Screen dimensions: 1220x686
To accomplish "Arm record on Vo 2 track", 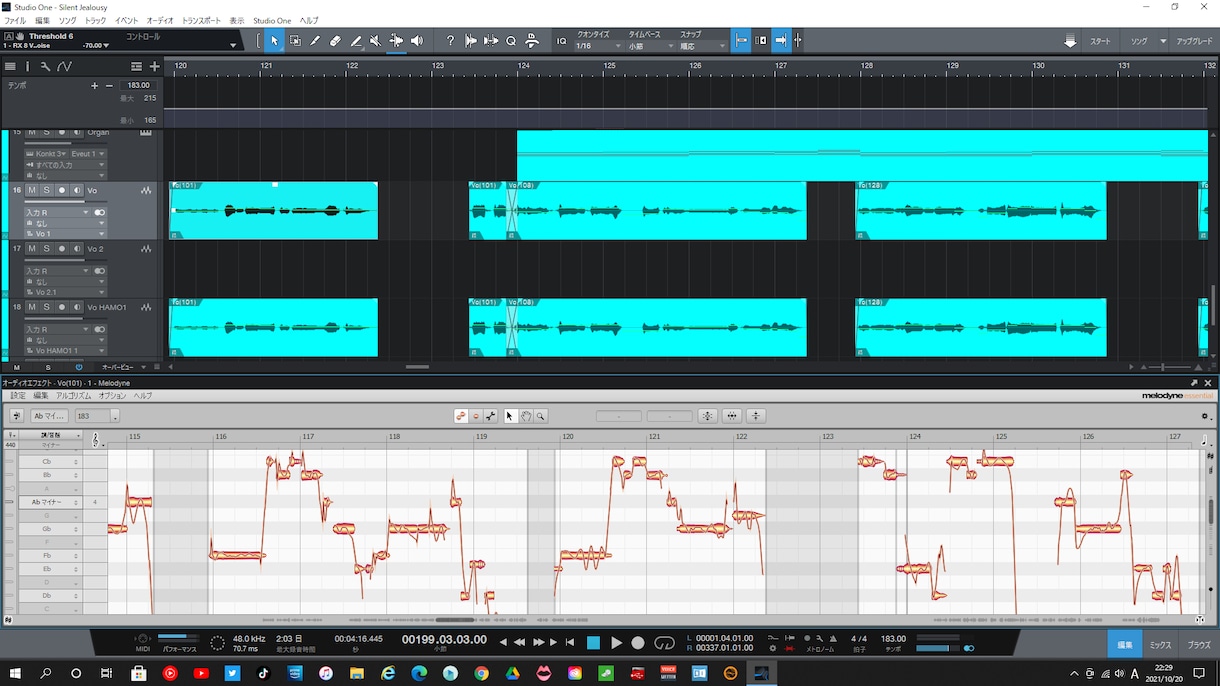I will tap(61, 249).
